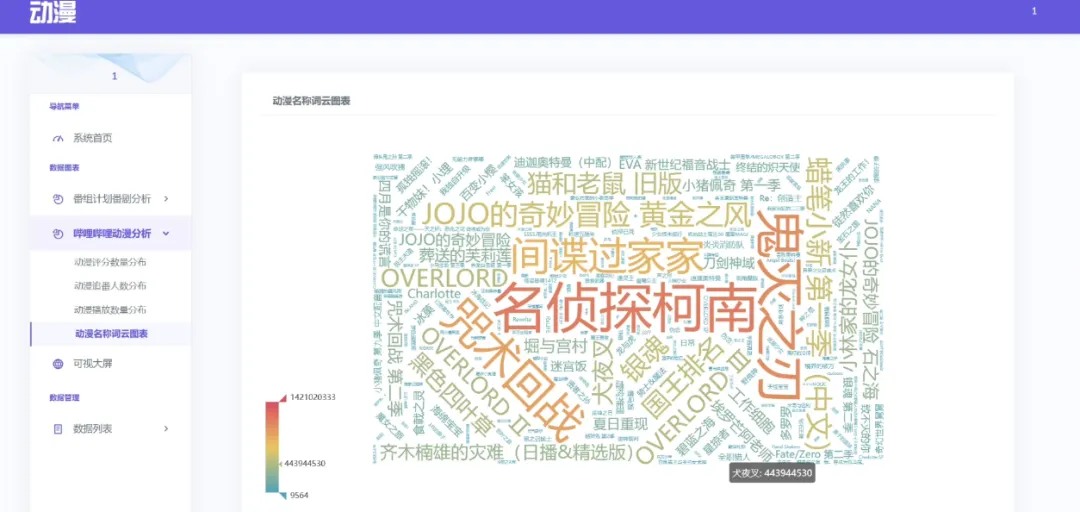Viewport: 1080px width, 512px height.
Task: Click the vertical 咒术回战 第二季 word
Action: [393, 356]
